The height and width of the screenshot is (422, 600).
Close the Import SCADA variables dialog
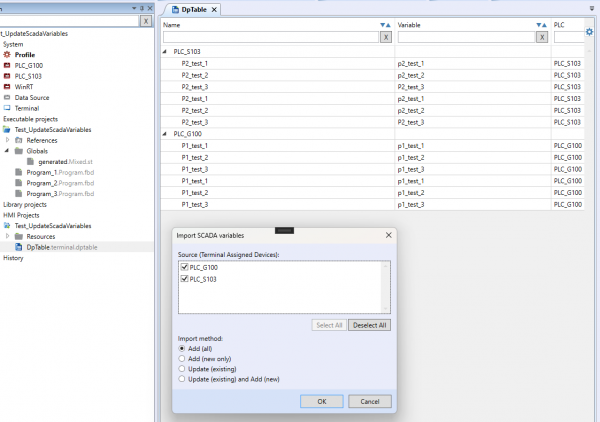coord(388,235)
